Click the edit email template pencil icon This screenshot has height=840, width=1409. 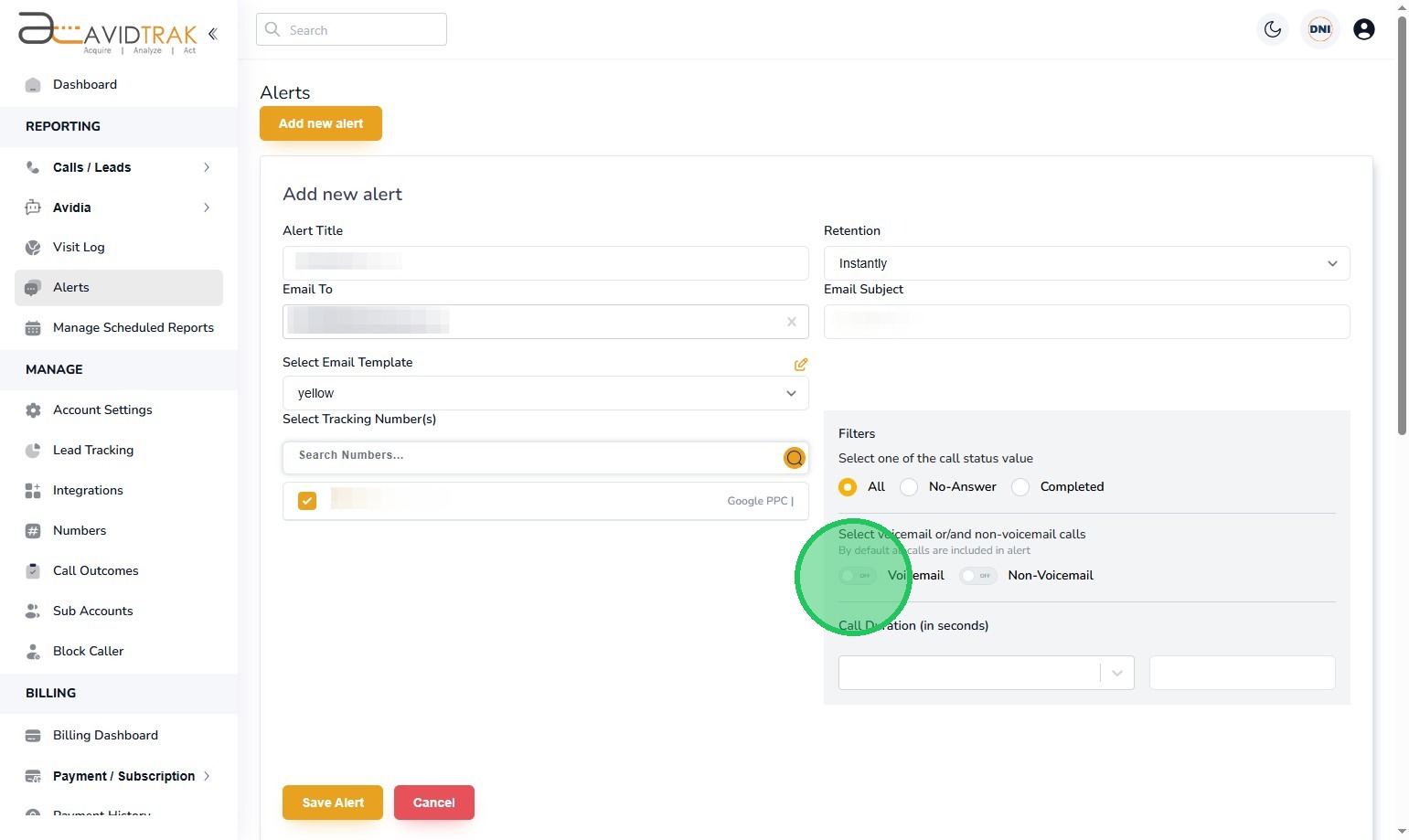pyautogui.click(x=801, y=365)
